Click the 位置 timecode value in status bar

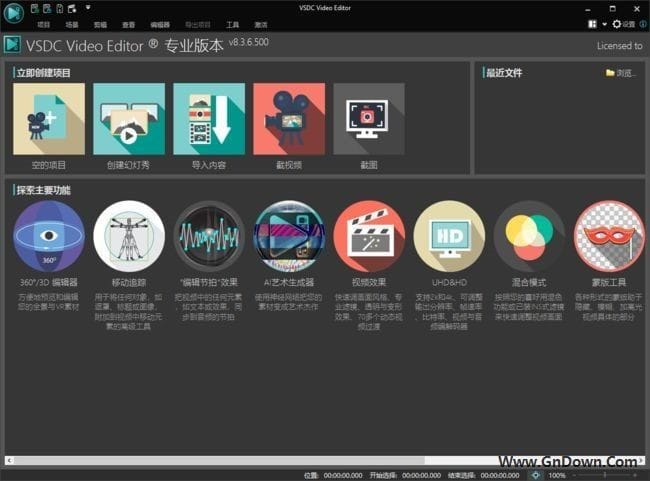point(343,475)
